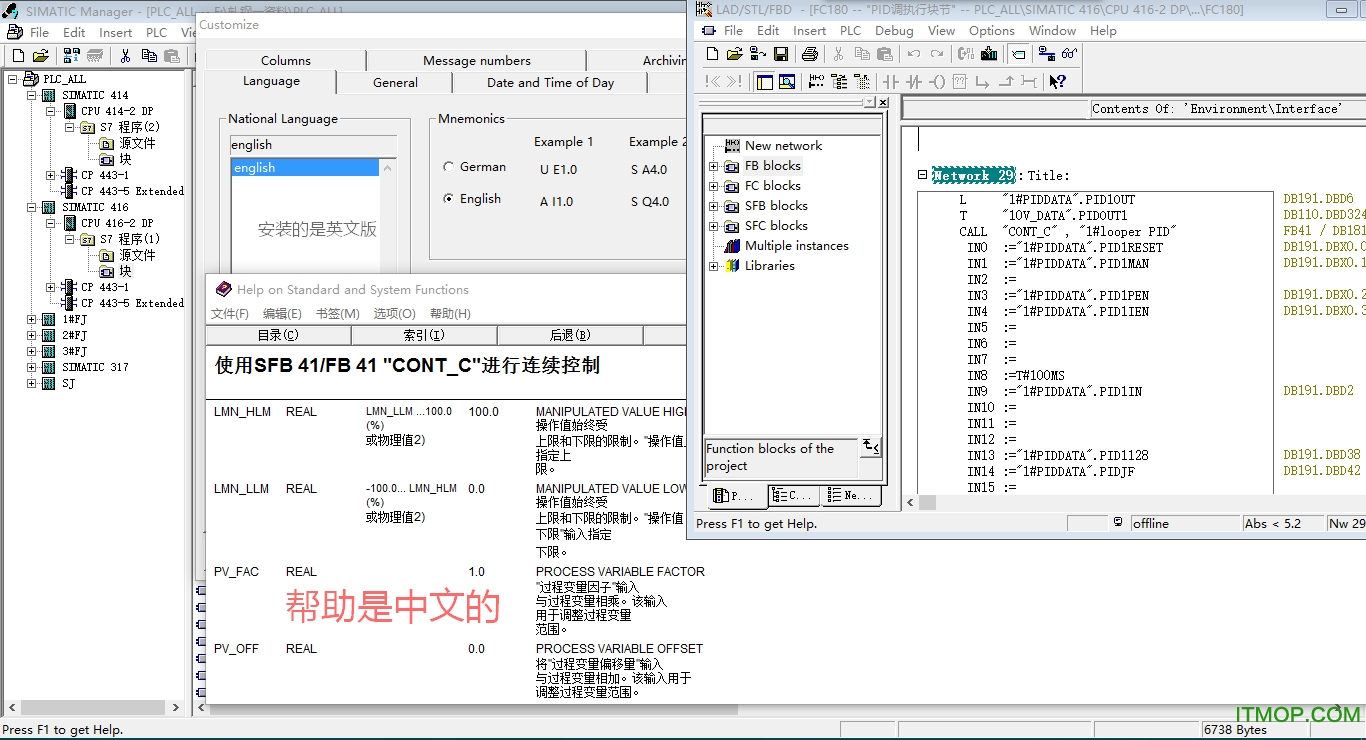Open 书签(M) menu in Help window
Screen dimensions: 1366x740
pos(337,314)
